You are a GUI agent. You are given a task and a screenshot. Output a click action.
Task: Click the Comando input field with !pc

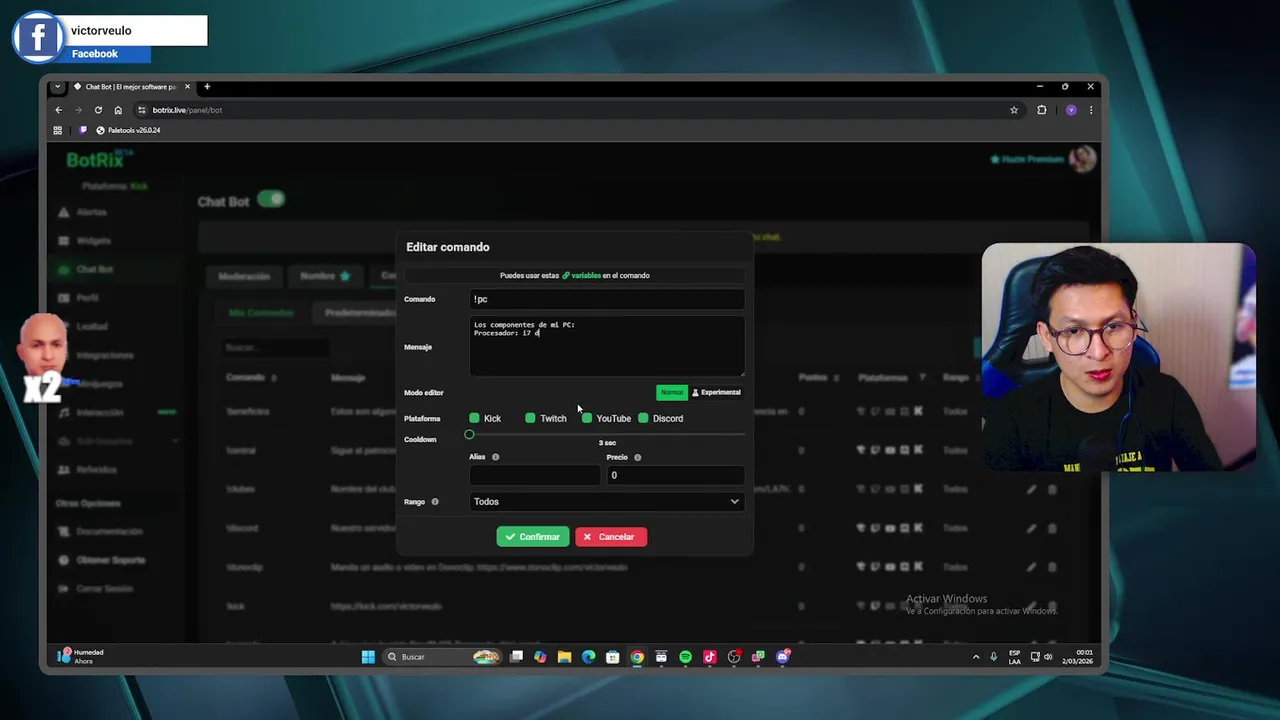(x=607, y=299)
